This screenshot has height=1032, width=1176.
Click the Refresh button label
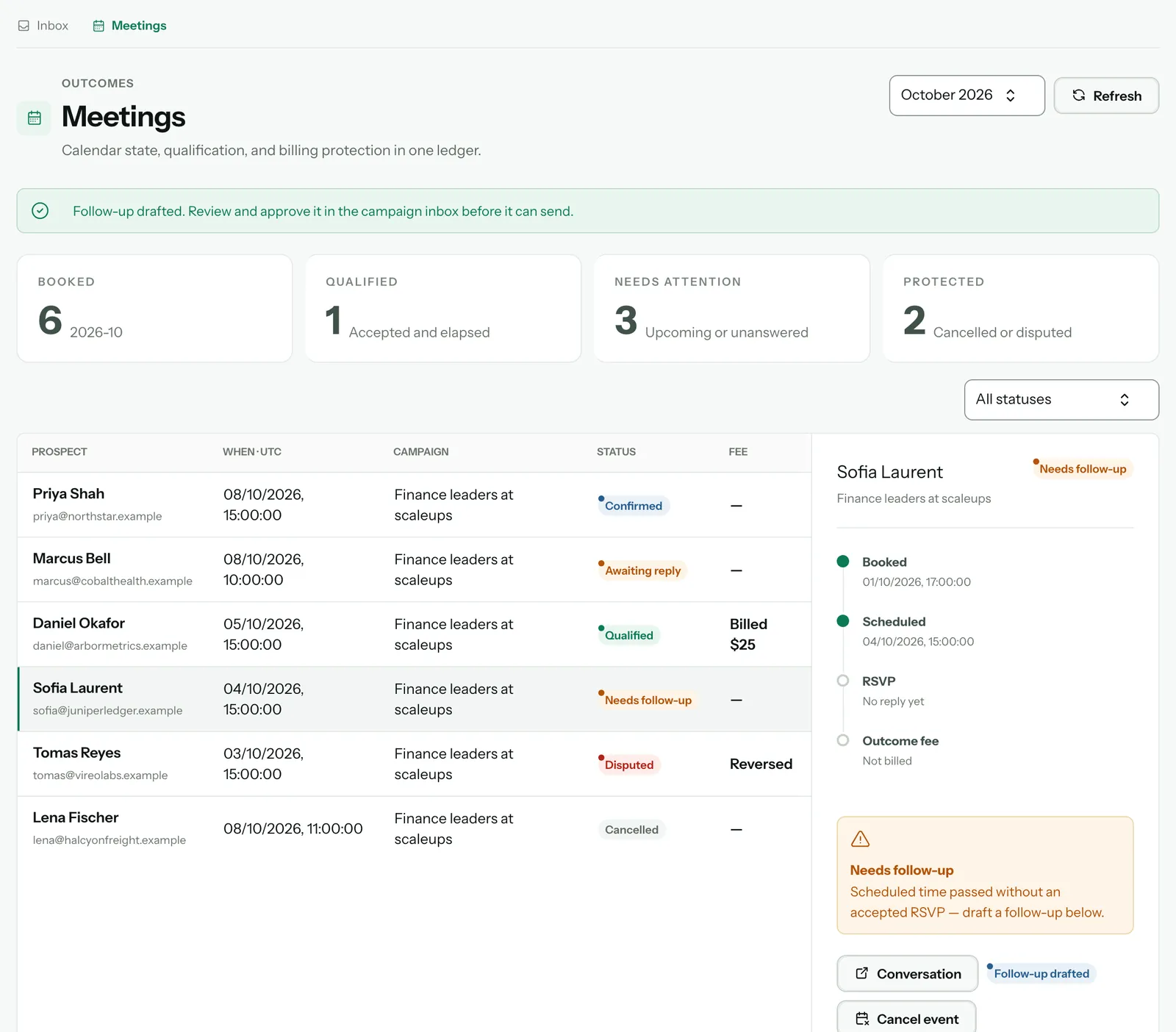click(1117, 96)
